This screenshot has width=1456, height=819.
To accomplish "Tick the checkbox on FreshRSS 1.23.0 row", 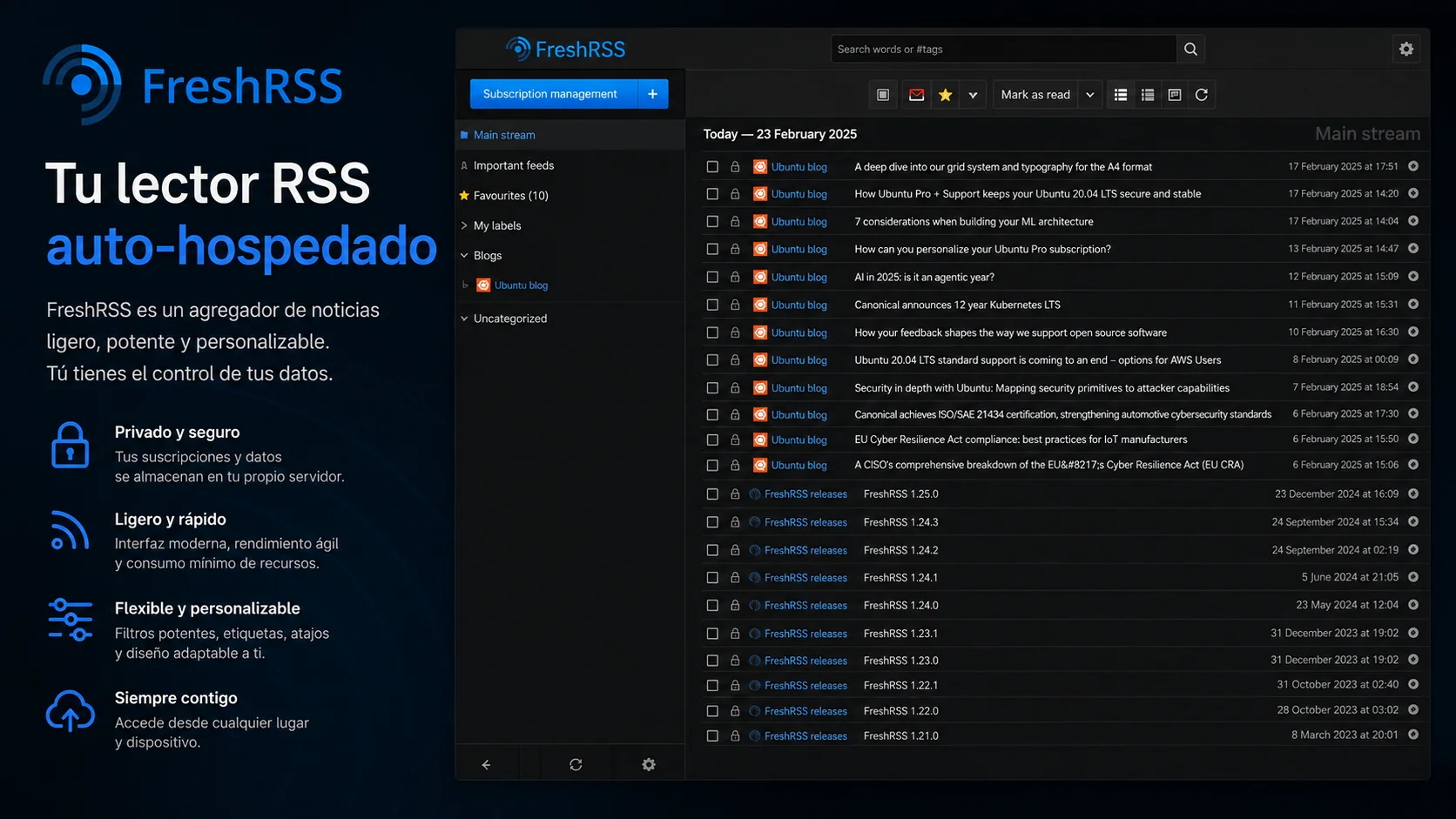I will tap(712, 661).
